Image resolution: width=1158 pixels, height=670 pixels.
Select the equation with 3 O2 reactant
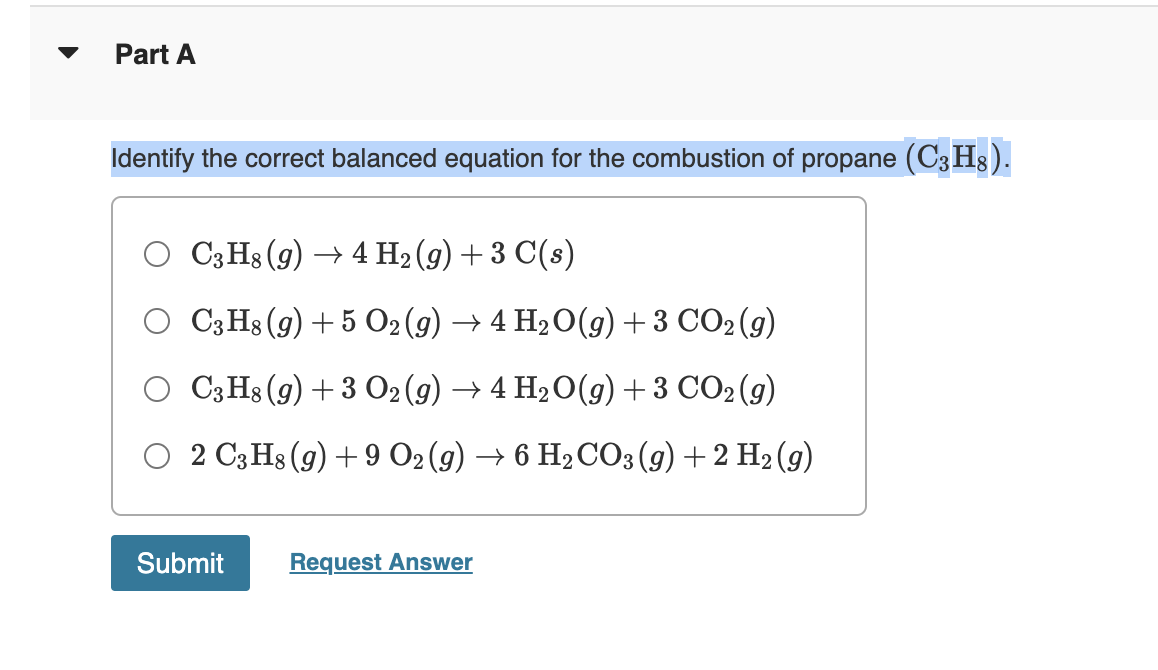click(156, 389)
